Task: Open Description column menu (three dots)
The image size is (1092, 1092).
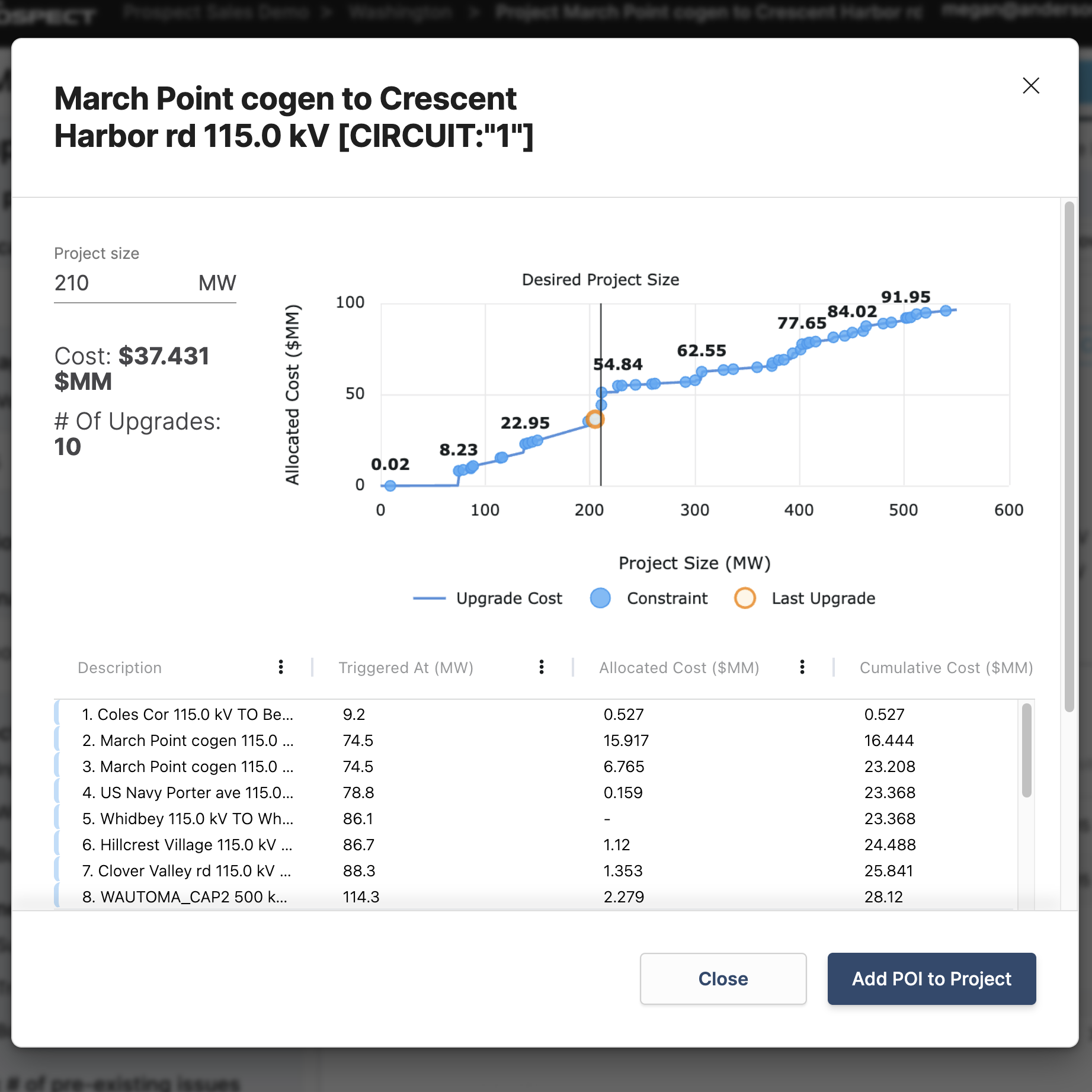Action: click(281, 667)
